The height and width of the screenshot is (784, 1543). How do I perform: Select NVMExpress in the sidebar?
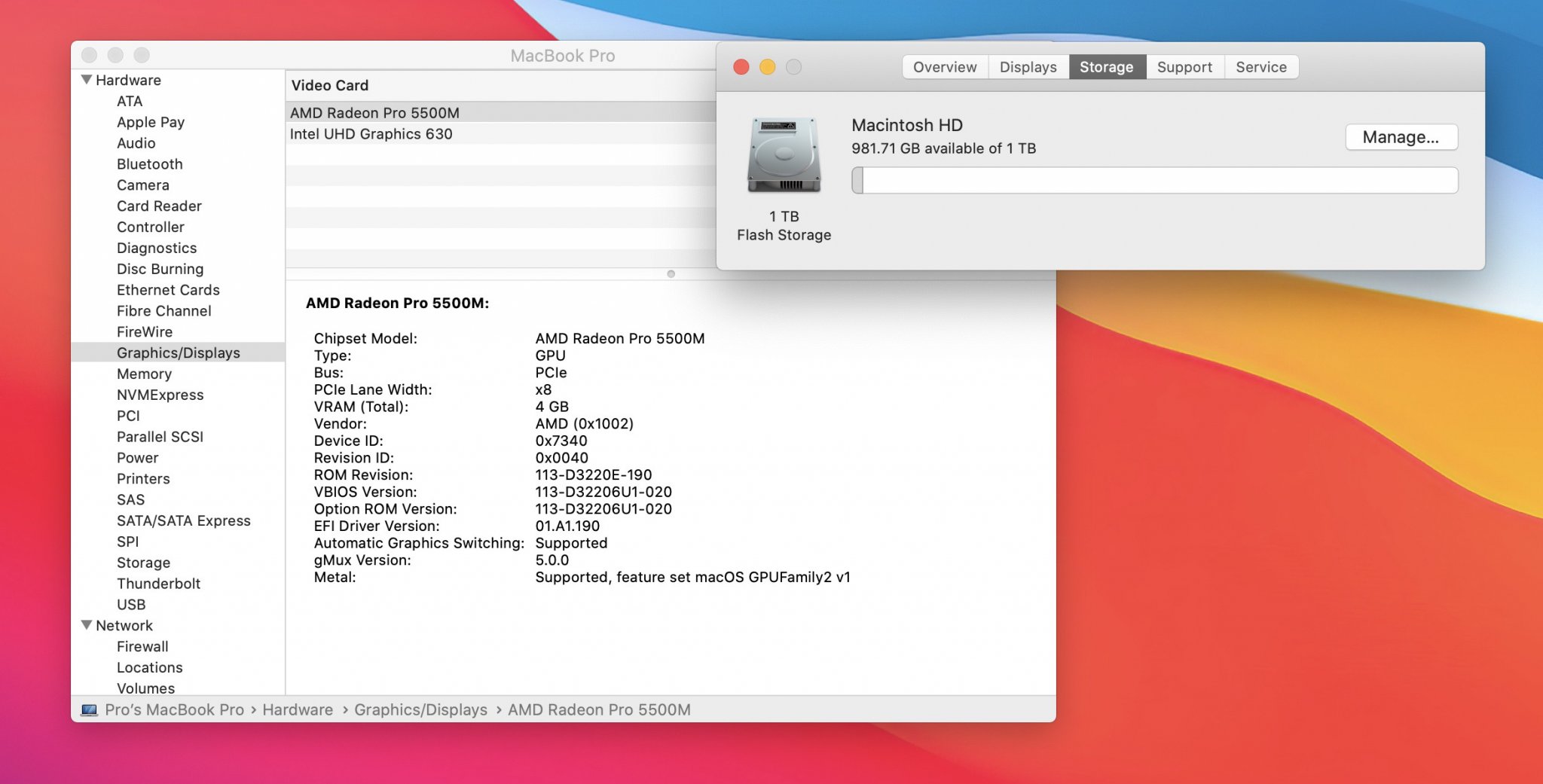click(x=160, y=395)
